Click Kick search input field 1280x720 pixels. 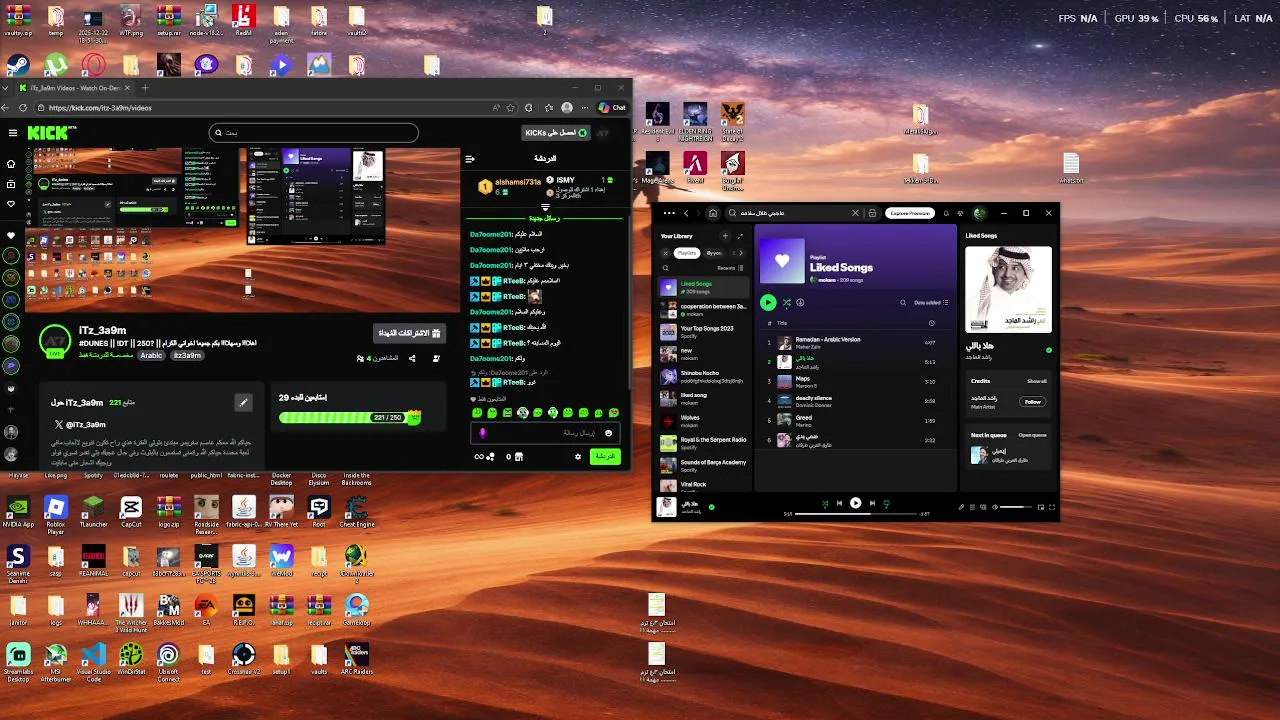(x=314, y=132)
